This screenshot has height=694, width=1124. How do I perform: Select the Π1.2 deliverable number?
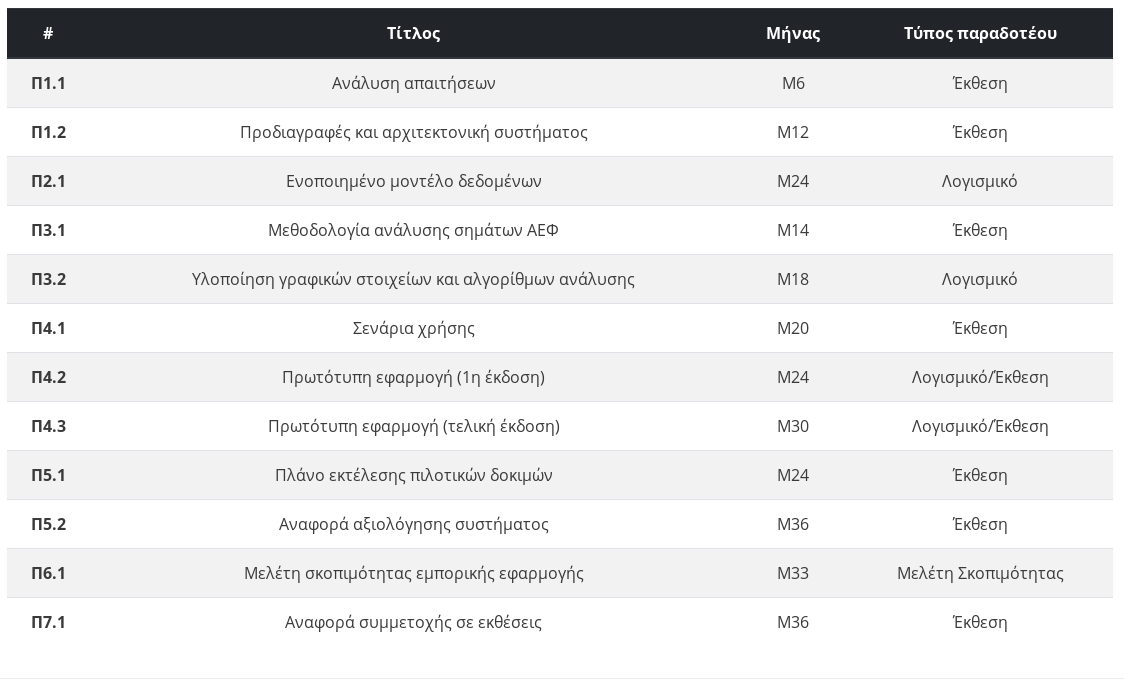click(48, 132)
